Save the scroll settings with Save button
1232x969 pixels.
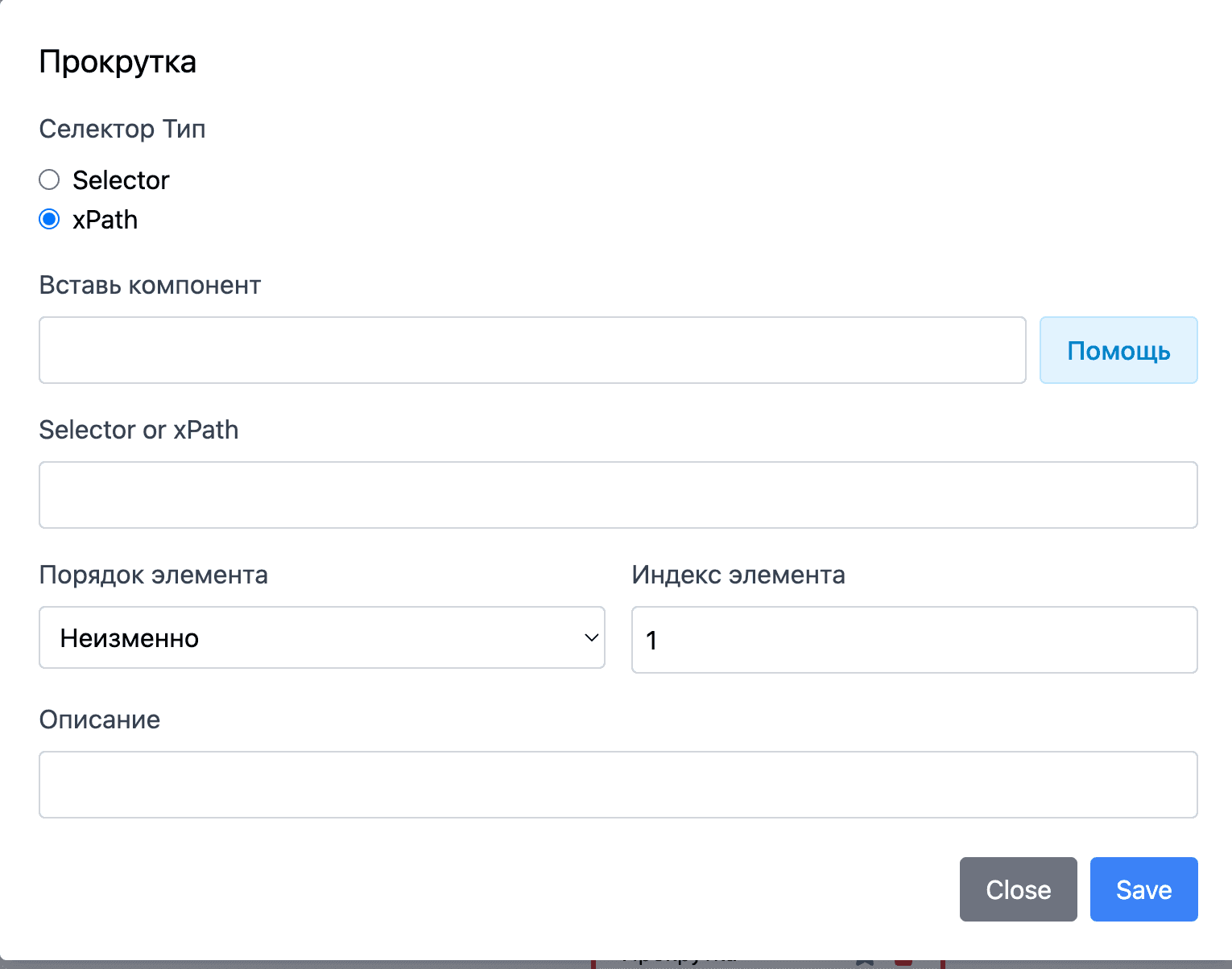click(x=1143, y=889)
